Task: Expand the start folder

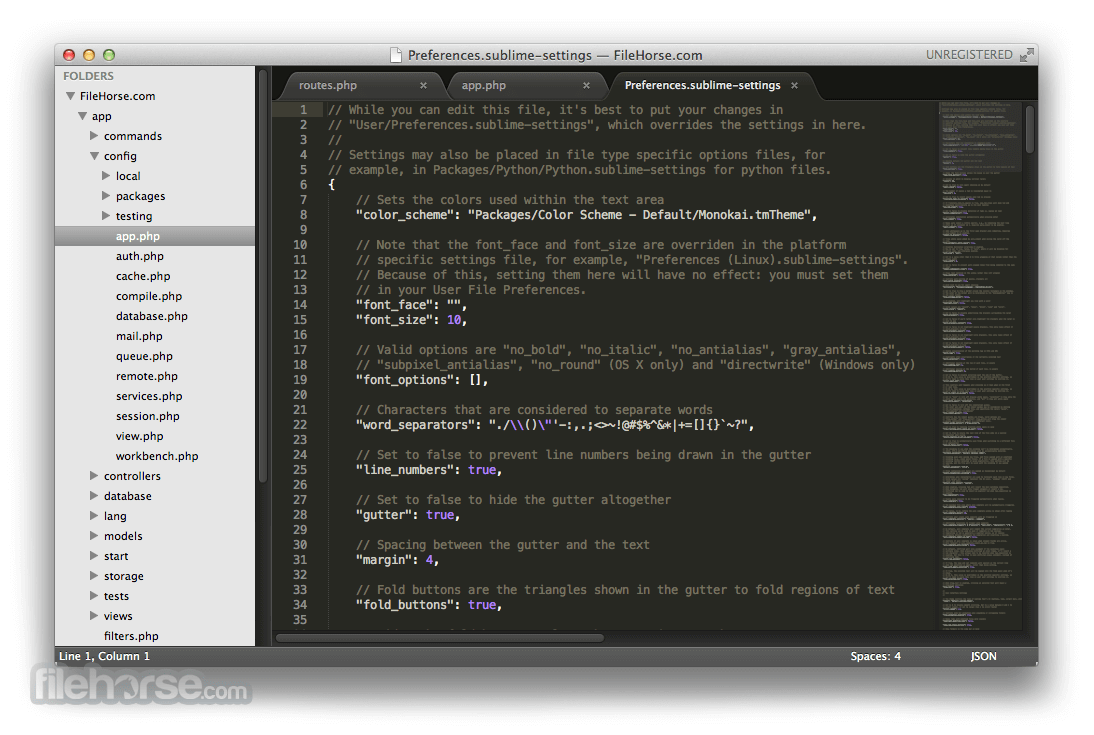Action: (94, 556)
